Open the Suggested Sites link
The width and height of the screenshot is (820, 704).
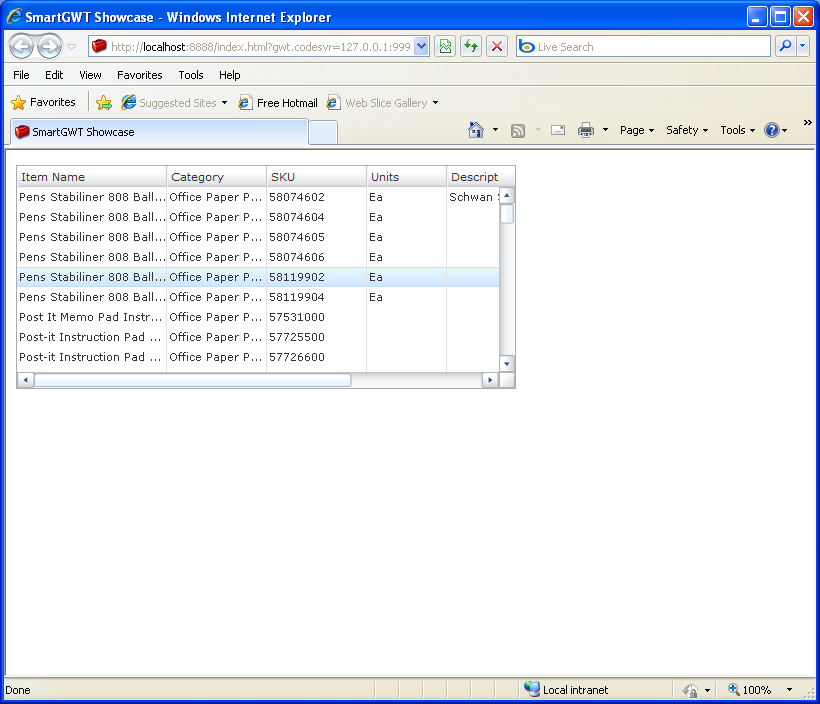tap(175, 103)
